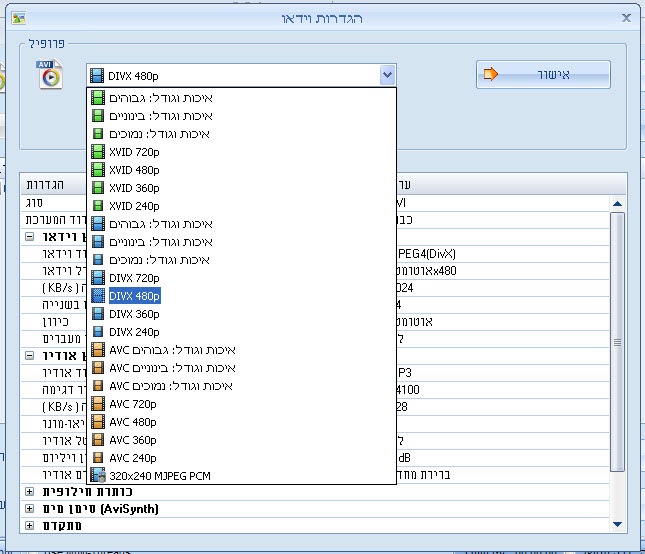Choose DIVX 360p from the list

[134, 314]
